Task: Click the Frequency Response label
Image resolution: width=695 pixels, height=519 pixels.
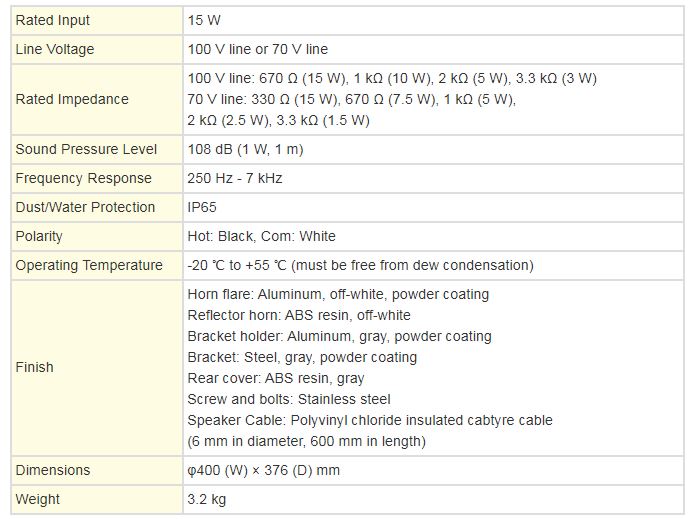Action: coord(83,178)
